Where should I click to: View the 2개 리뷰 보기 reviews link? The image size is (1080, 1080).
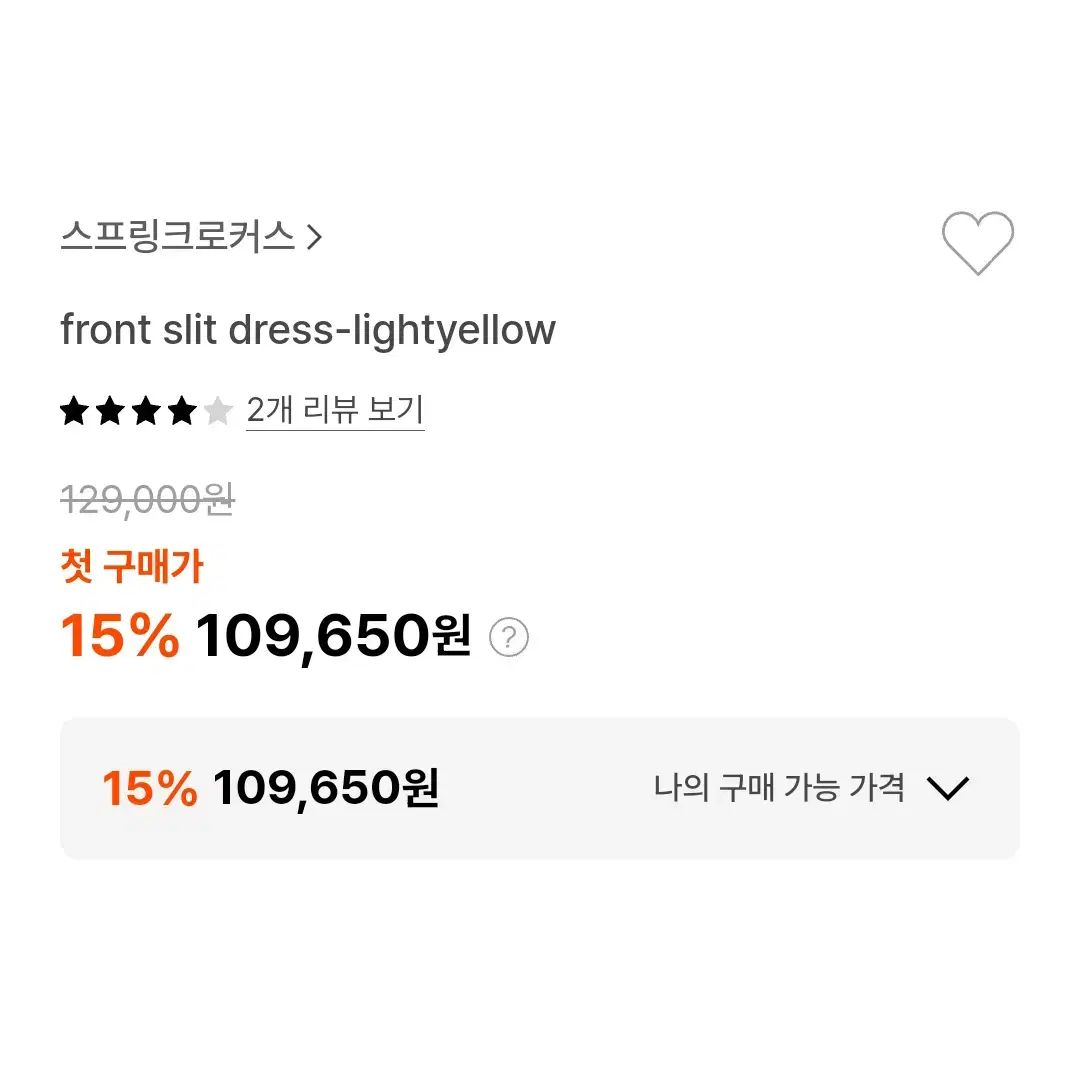pos(335,411)
